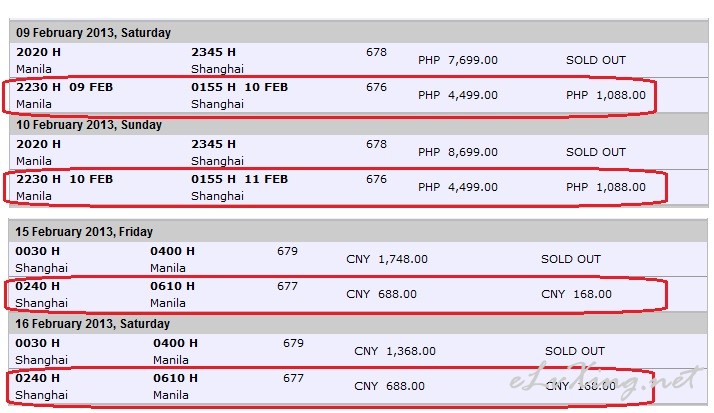Select the PHP 1,088.00 fare on 10 FEB

click(x=606, y=187)
